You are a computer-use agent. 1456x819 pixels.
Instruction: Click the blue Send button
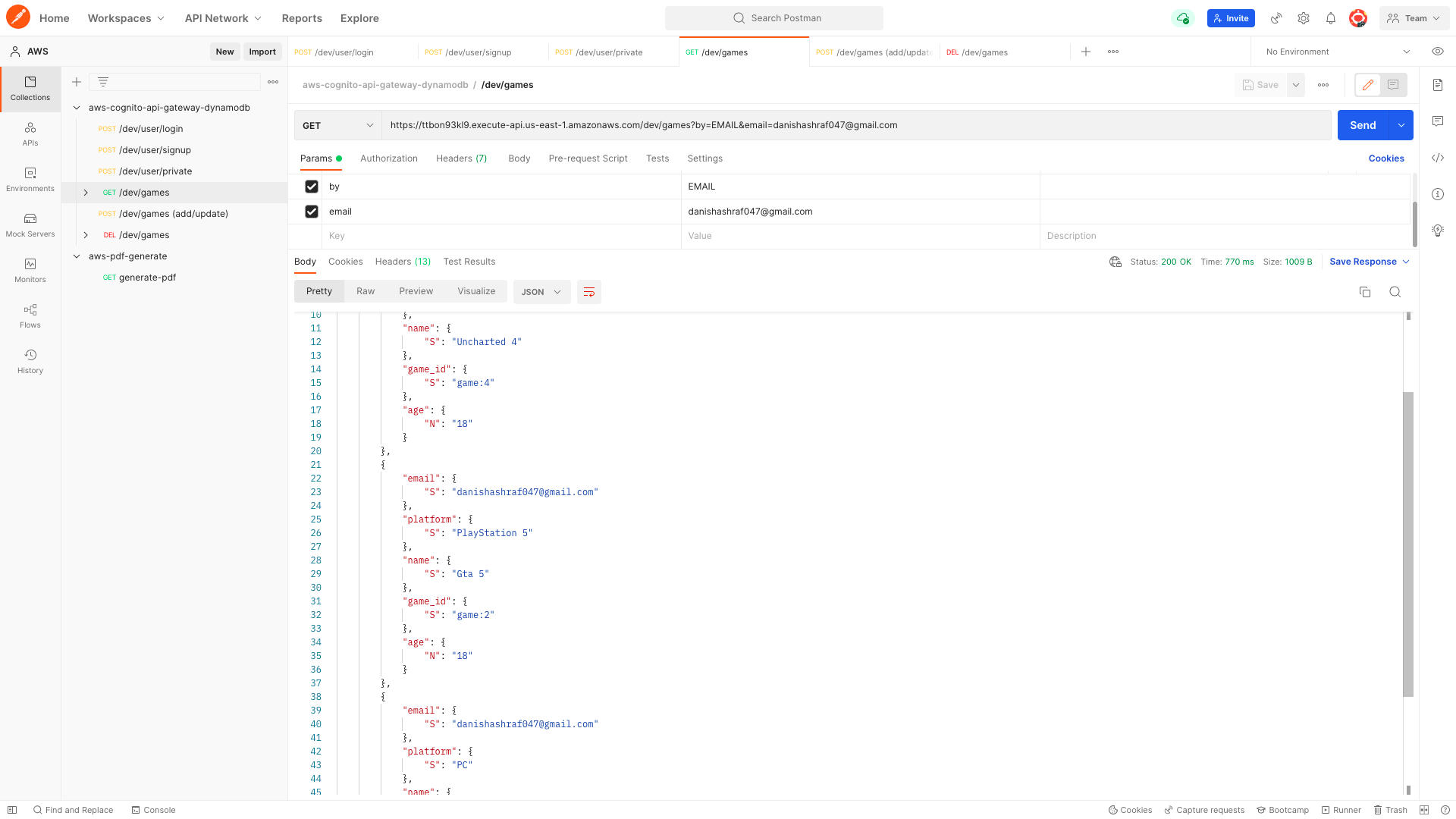(1362, 126)
